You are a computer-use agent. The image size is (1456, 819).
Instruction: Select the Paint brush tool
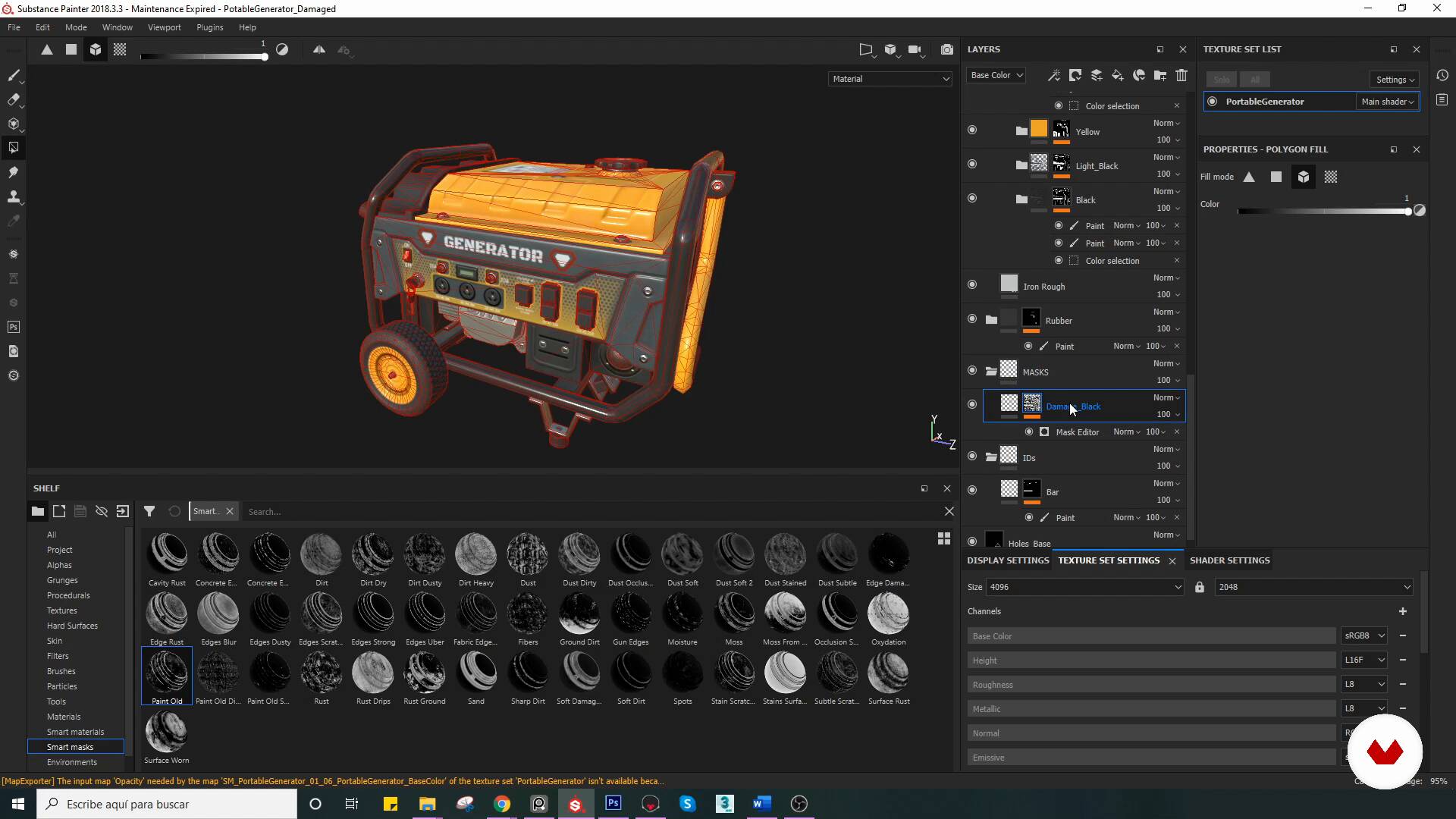coord(14,75)
